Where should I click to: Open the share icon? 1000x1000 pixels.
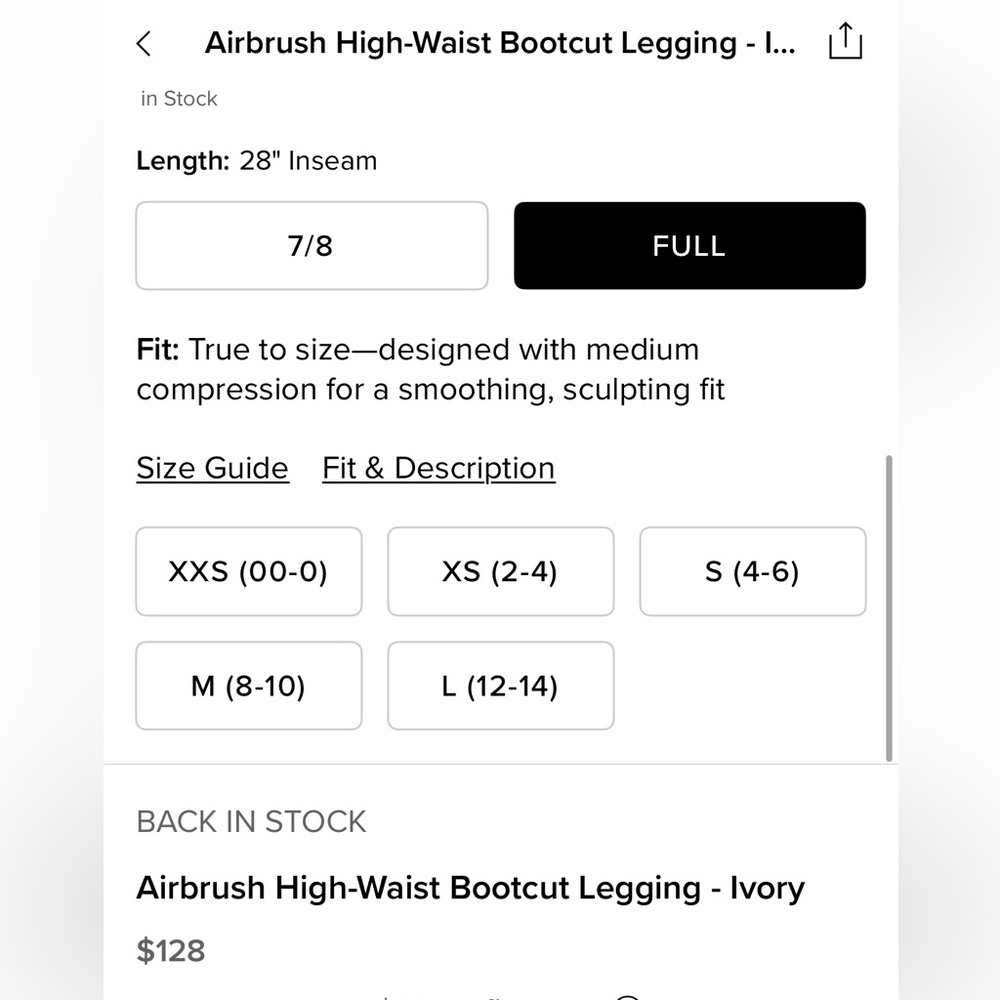tap(846, 41)
